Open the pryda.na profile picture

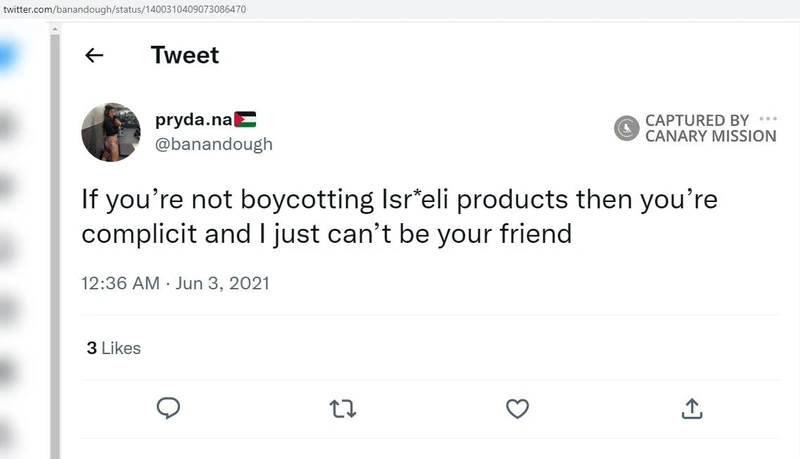pyautogui.click(x=110, y=131)
